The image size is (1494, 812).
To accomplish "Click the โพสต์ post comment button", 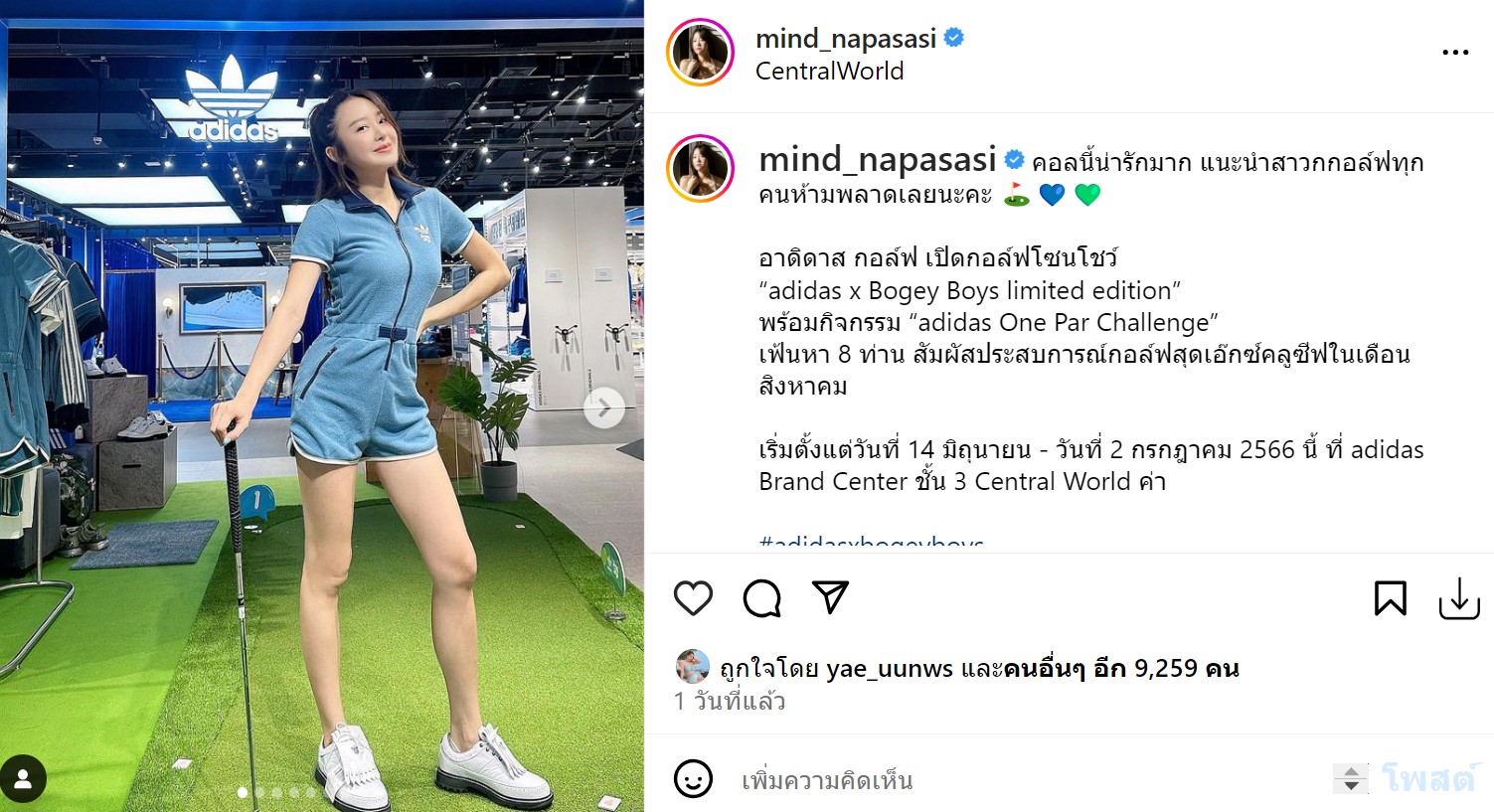I will tap(1428, 778).
